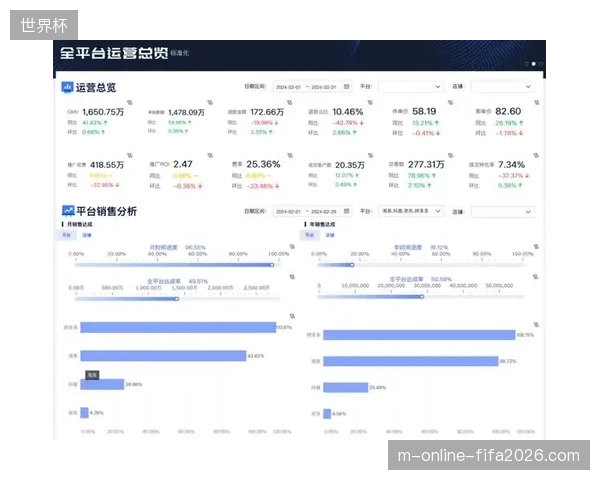Click the corner icon on the 1,478.09万 card

(x=210, y=103)
